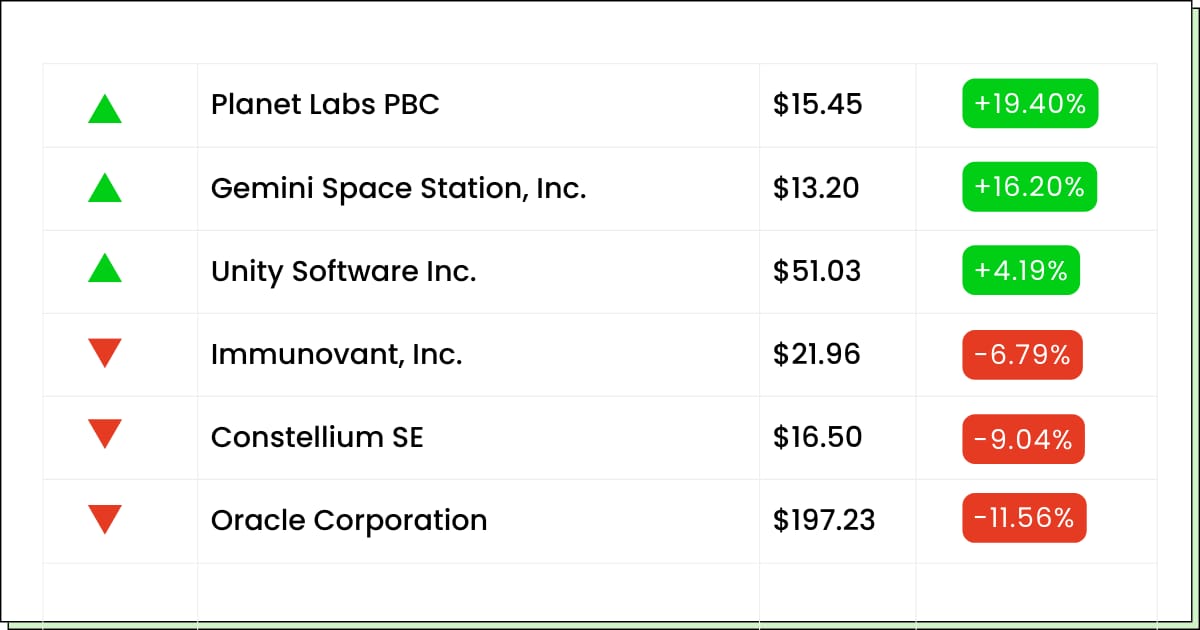Select the +19.40% green change badge
The width and height of the screenshot is (1200, 630).
click(x=1030, y=104)
